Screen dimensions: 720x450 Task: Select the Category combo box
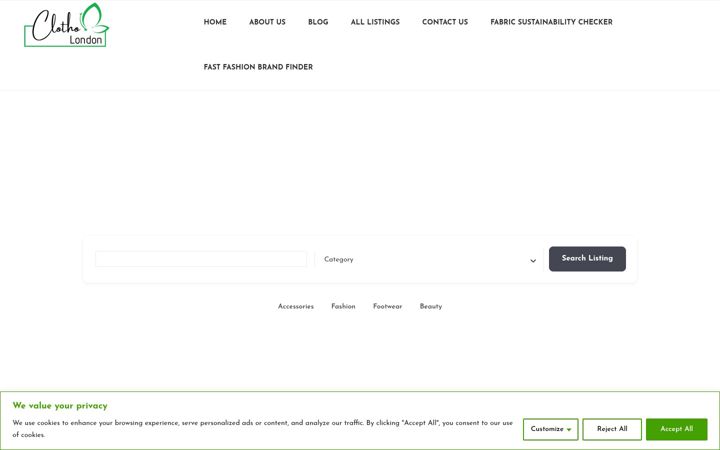429,259
